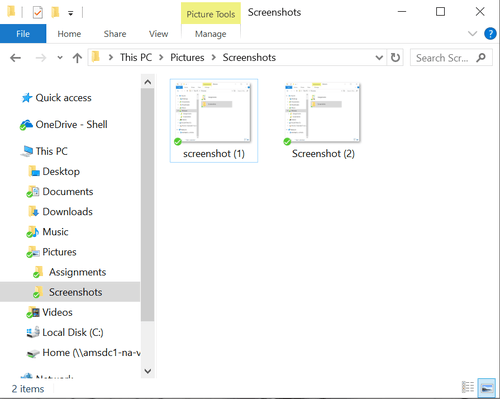This screenshot has height=399, width=500.
Task: Click navigation pane scroll up arrow
Action: (x=148, y=82)
